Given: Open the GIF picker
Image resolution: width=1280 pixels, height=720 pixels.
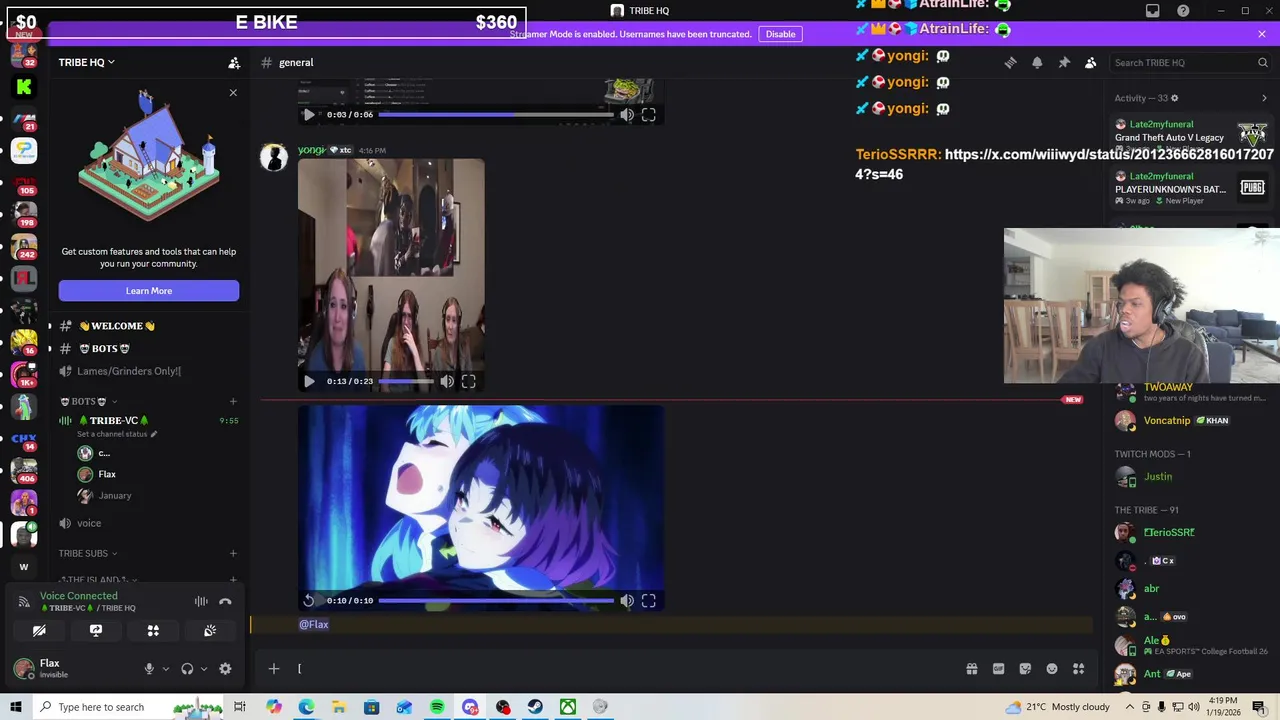Looking at the screenshot, I should (998, 669).
